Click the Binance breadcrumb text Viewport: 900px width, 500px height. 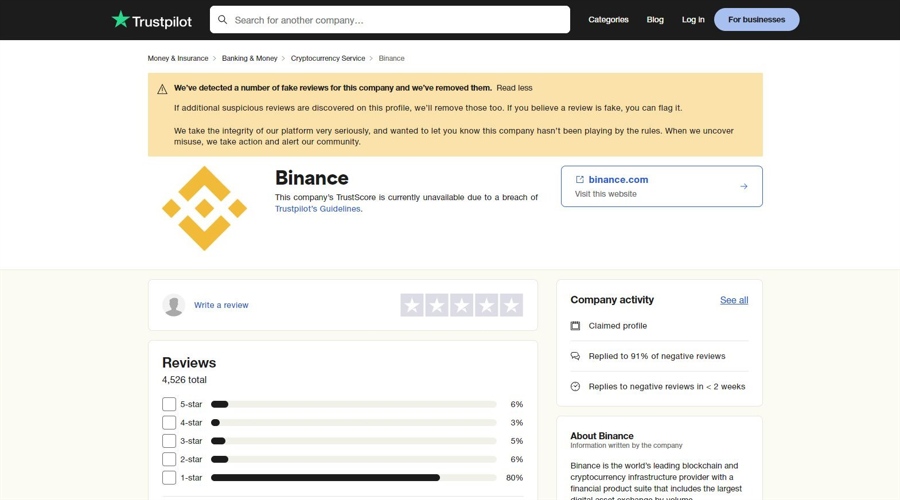pos(391,59)
